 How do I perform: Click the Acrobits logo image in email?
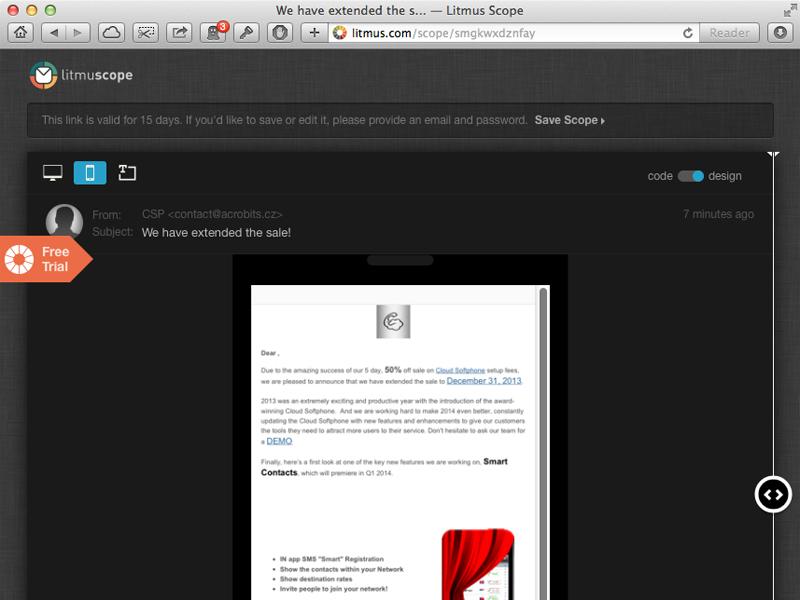[393, 321]
